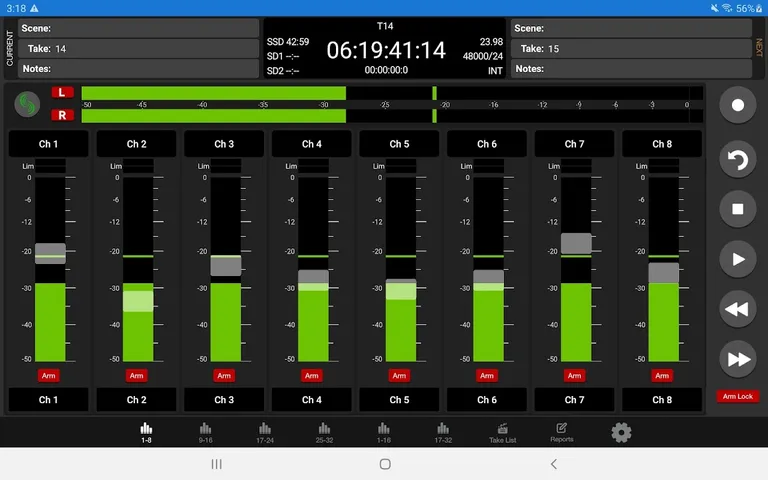Toggle Arm for Ch 2
This screenshot has width=768, height=480.
136,376
